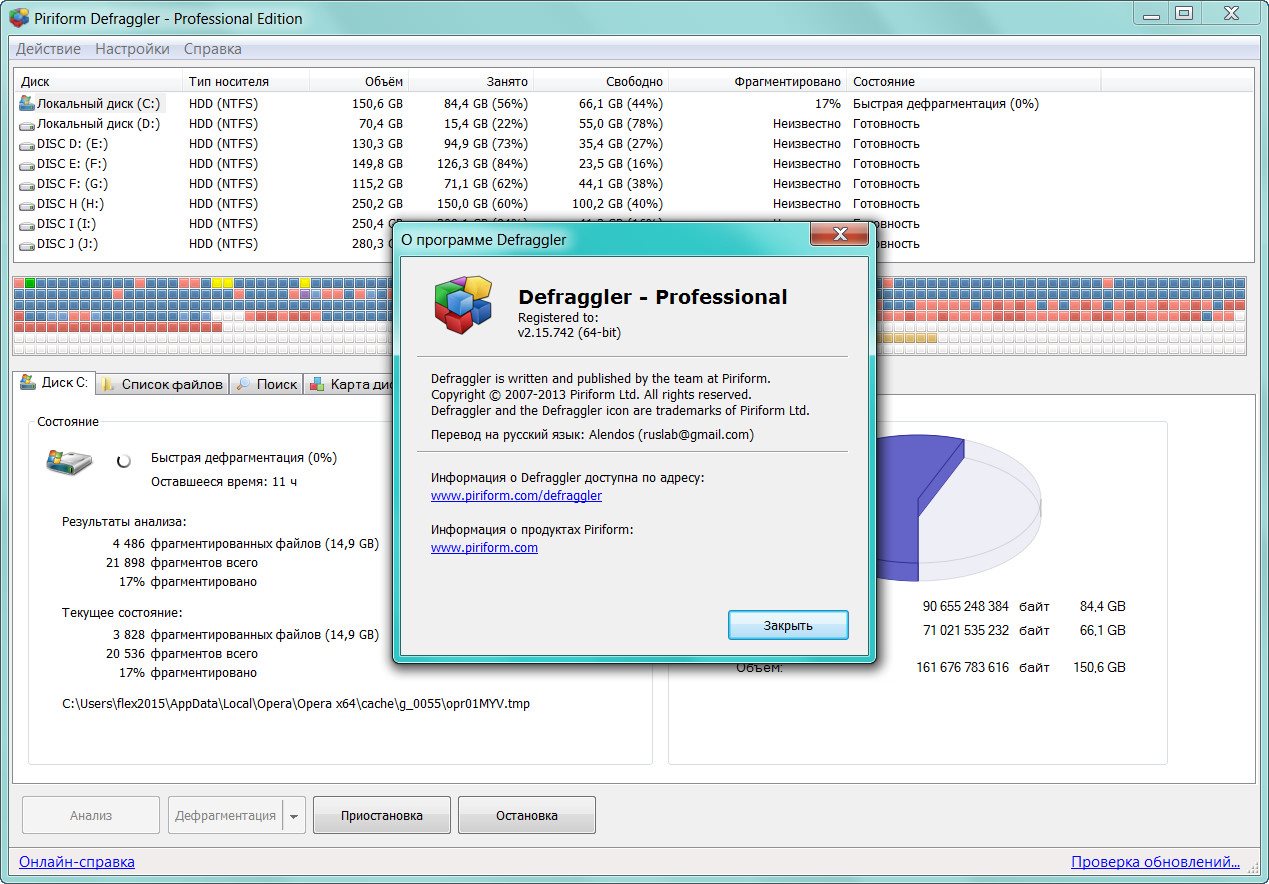Click the spinning progress indicator near Быстрая дефрагментация
Viewport: 1269px width, 884px height.
click(x=124, y=461)
